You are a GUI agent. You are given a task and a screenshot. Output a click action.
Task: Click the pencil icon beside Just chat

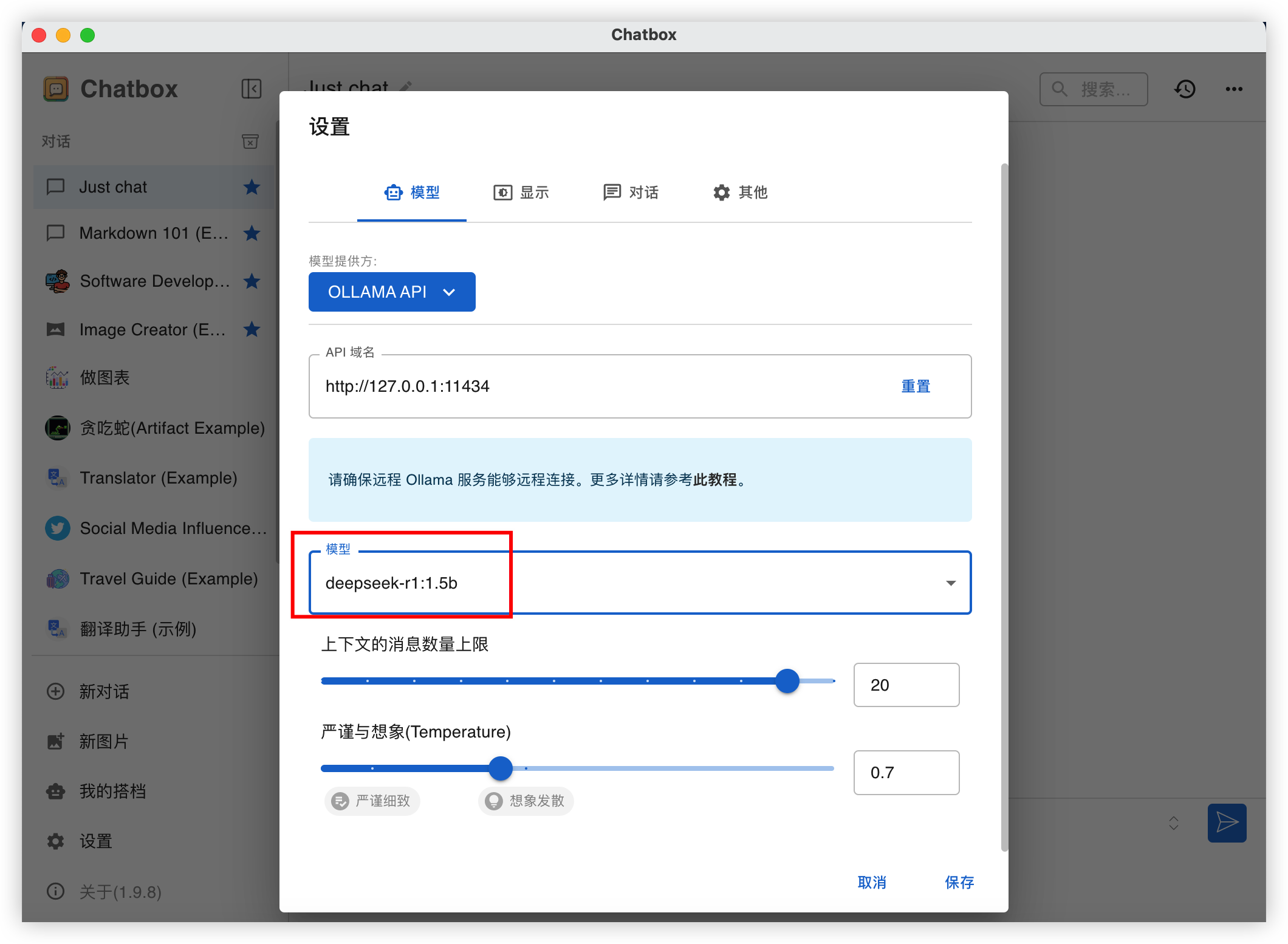coord(406,86)
